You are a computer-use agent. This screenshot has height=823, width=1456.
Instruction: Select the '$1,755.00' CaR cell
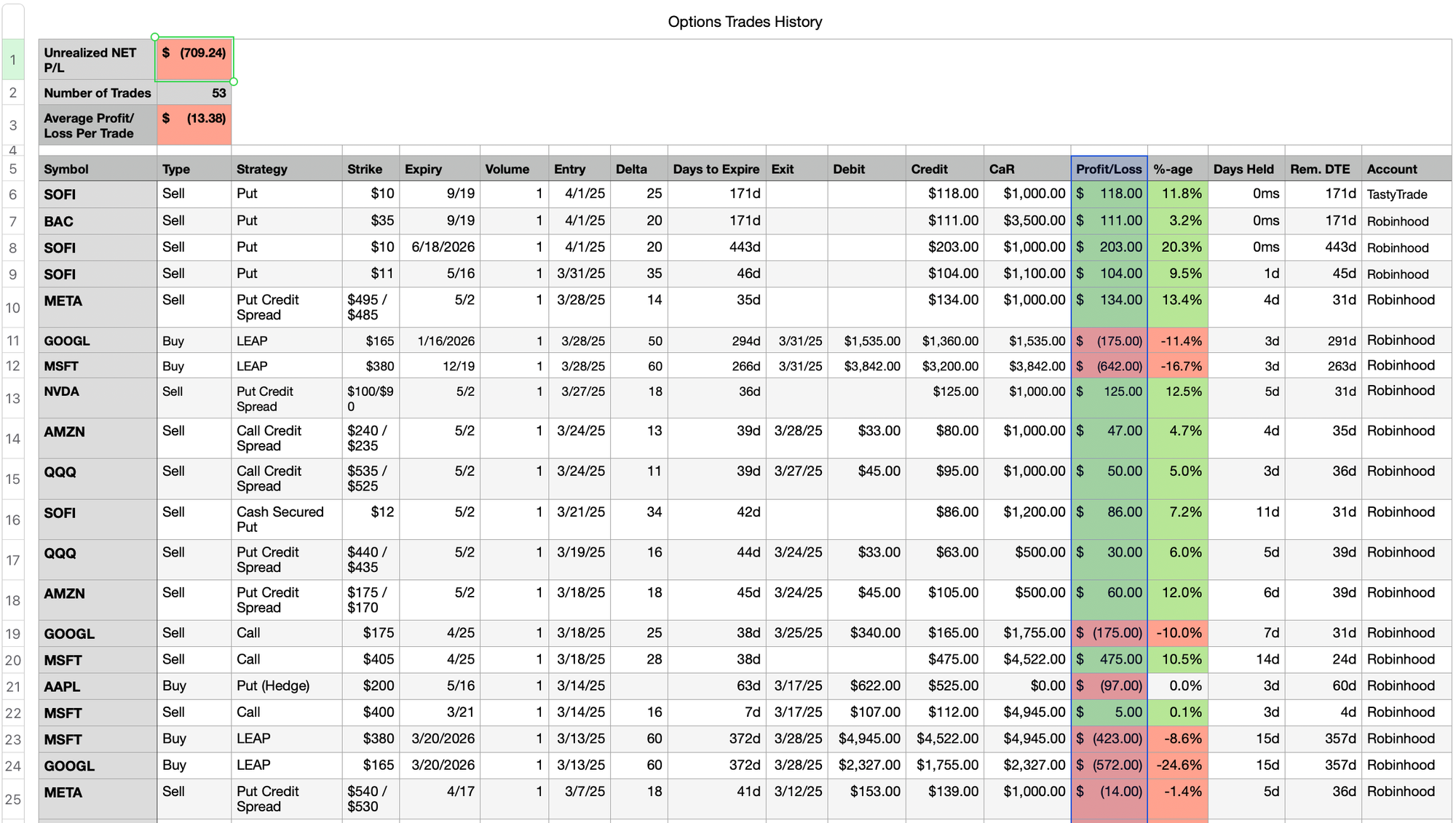[1027, 633]
